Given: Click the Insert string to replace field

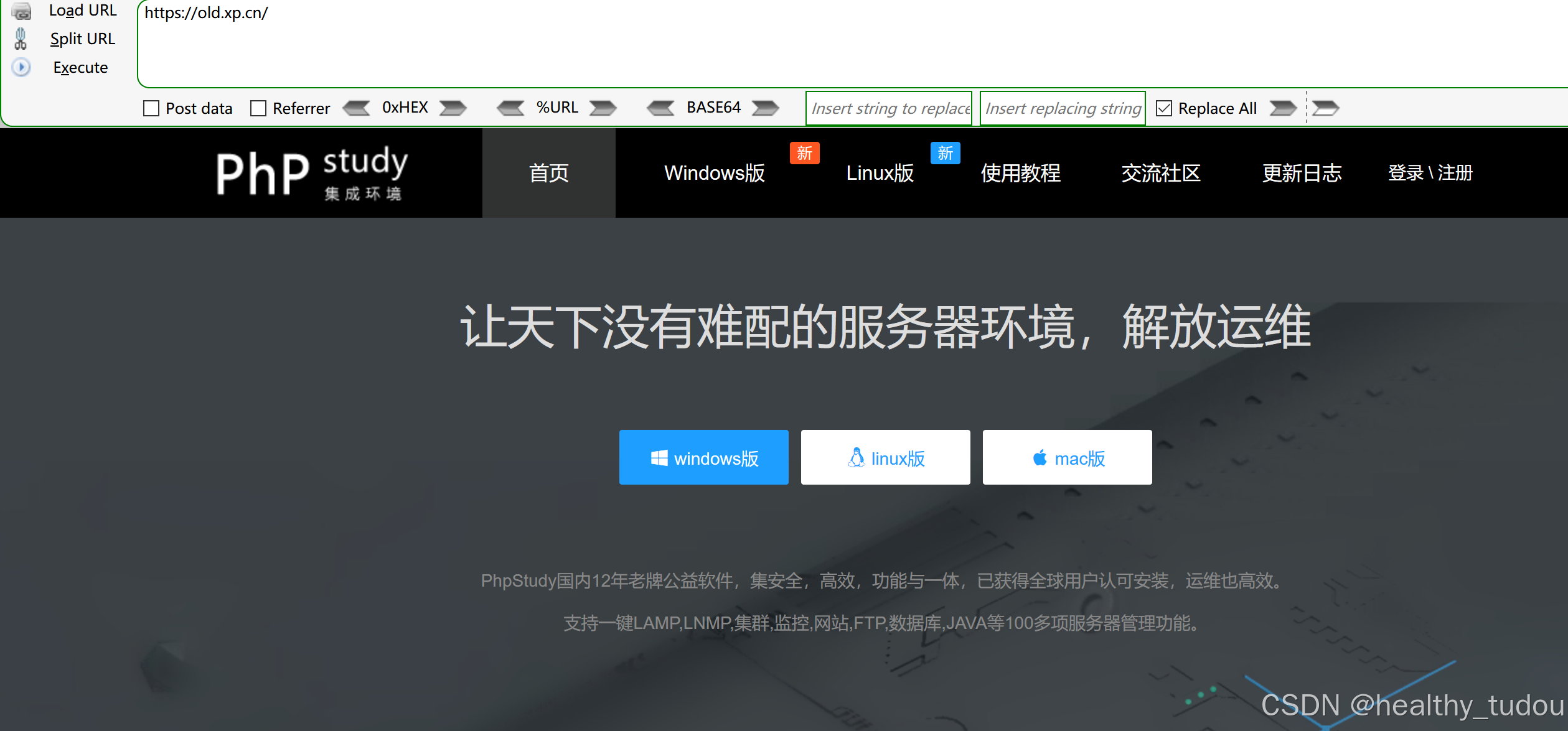Looking at the screenshot, I should (x=888, y=108).
